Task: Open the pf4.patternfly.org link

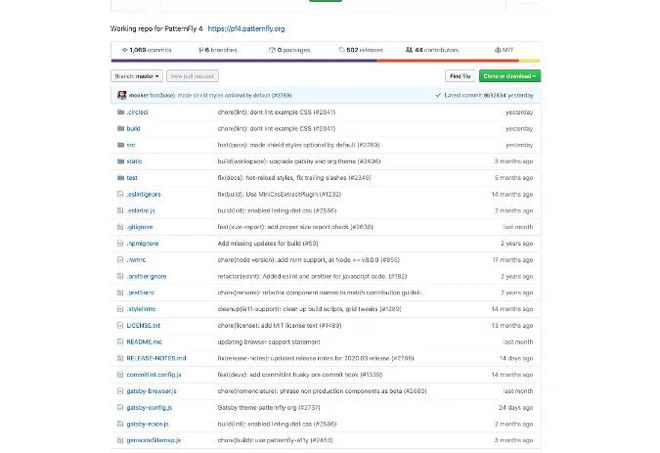Action: [244, 28]
